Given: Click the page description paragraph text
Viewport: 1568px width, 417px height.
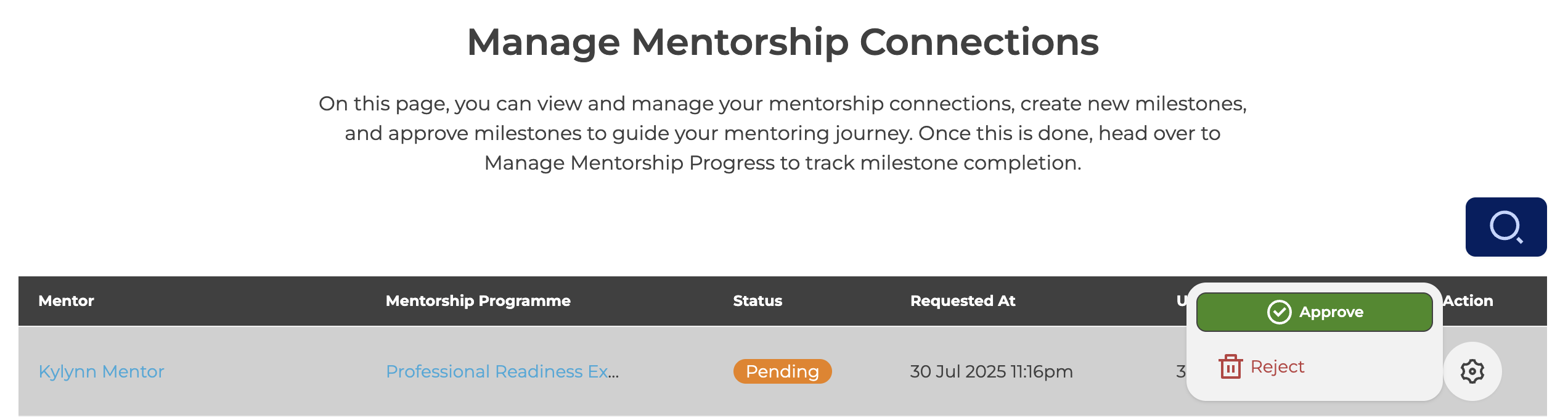Looking at the screenshot, I should pos(783,133).
